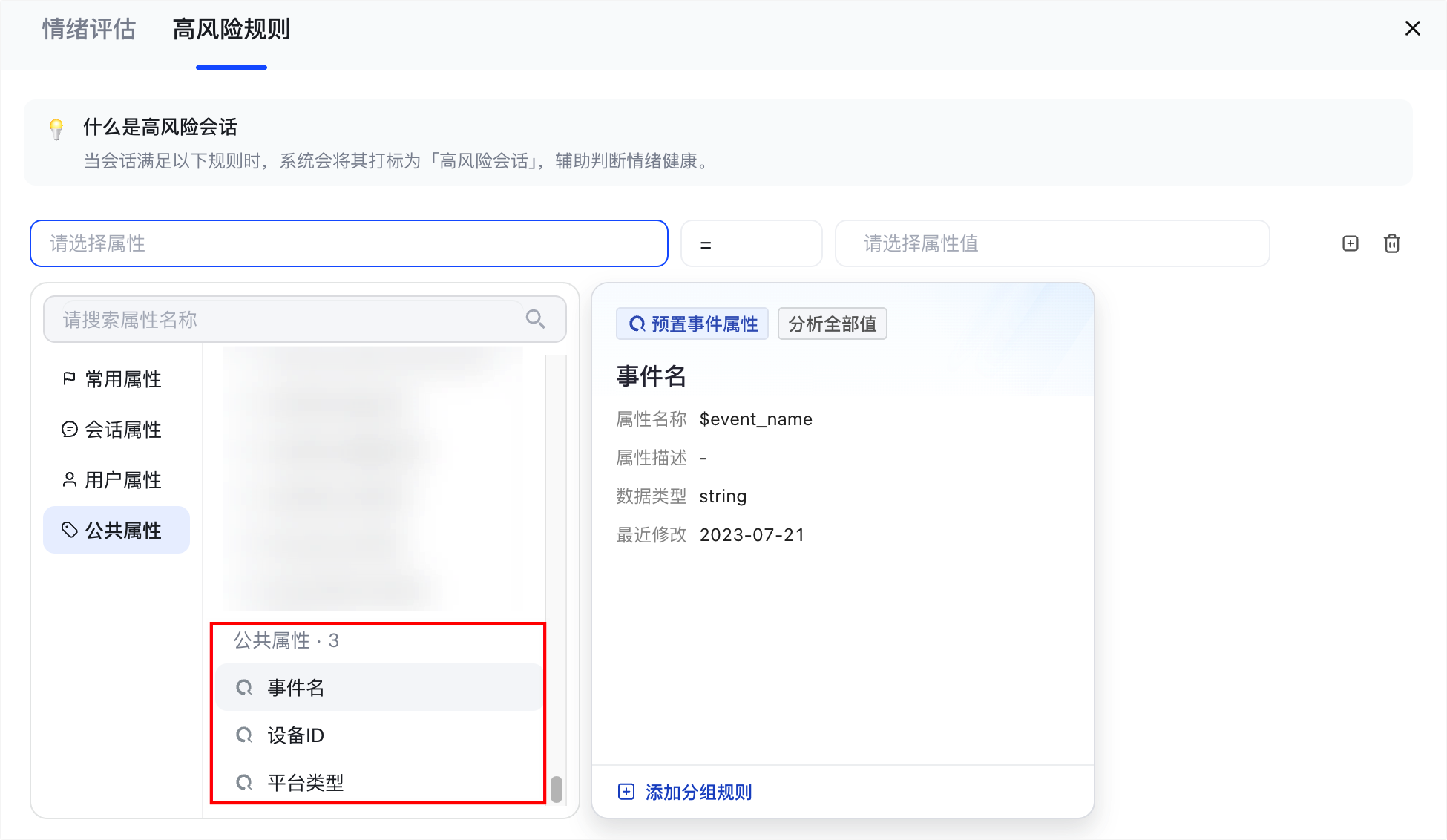Click the attribute list scrollbar thumb

tap(557, 790)
